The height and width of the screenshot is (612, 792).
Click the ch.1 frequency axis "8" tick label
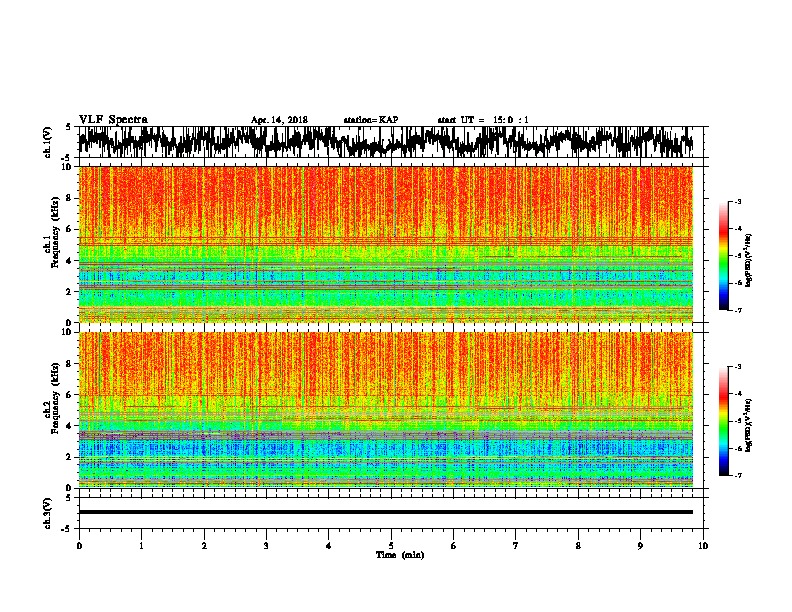[70, 198]
